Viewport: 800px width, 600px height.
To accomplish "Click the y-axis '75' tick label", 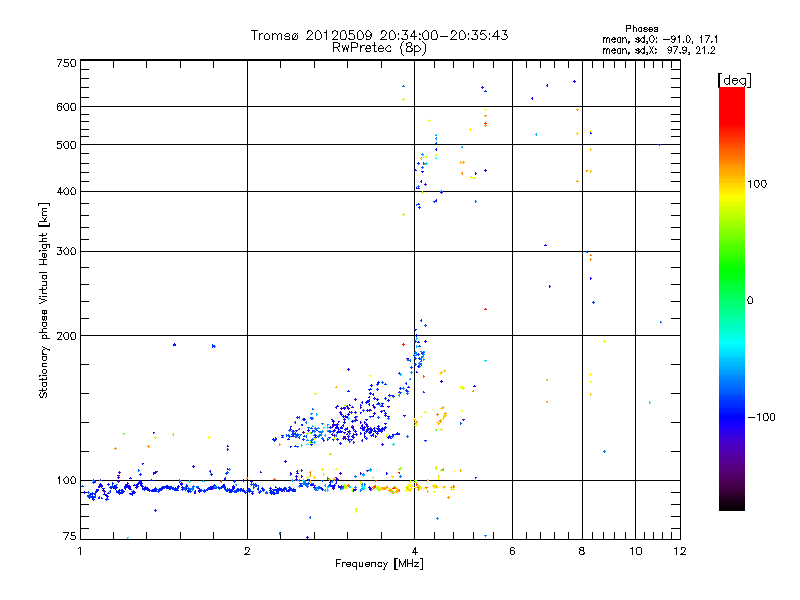I will 70,536.
